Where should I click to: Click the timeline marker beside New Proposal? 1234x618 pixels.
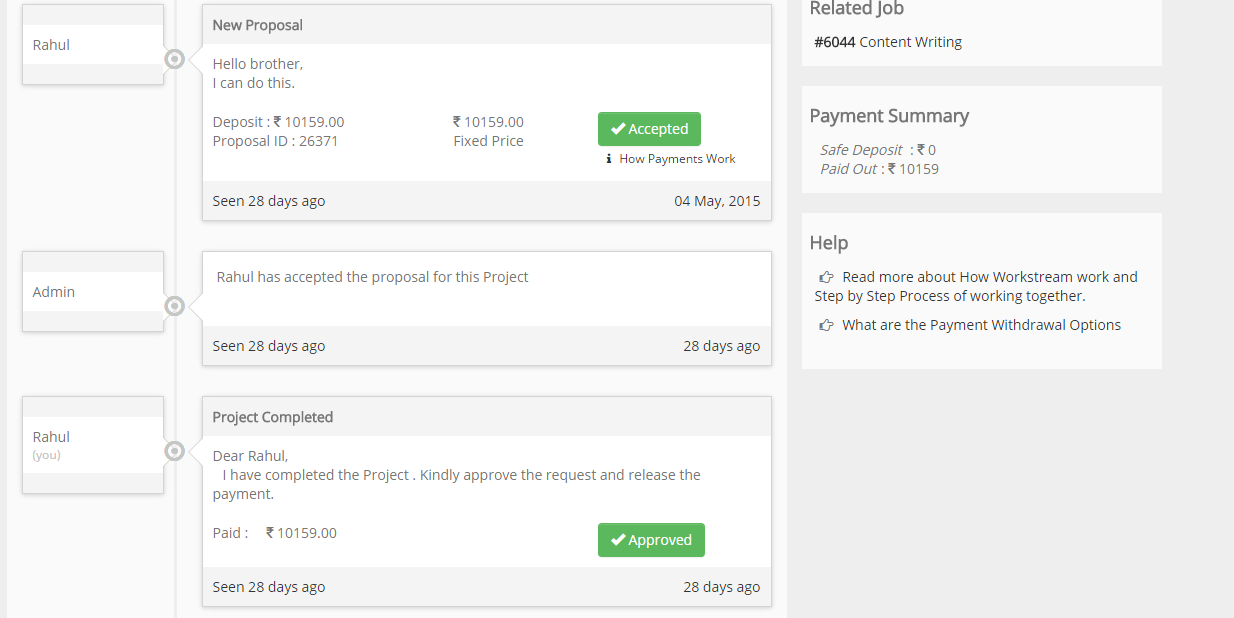click(175, 59)
